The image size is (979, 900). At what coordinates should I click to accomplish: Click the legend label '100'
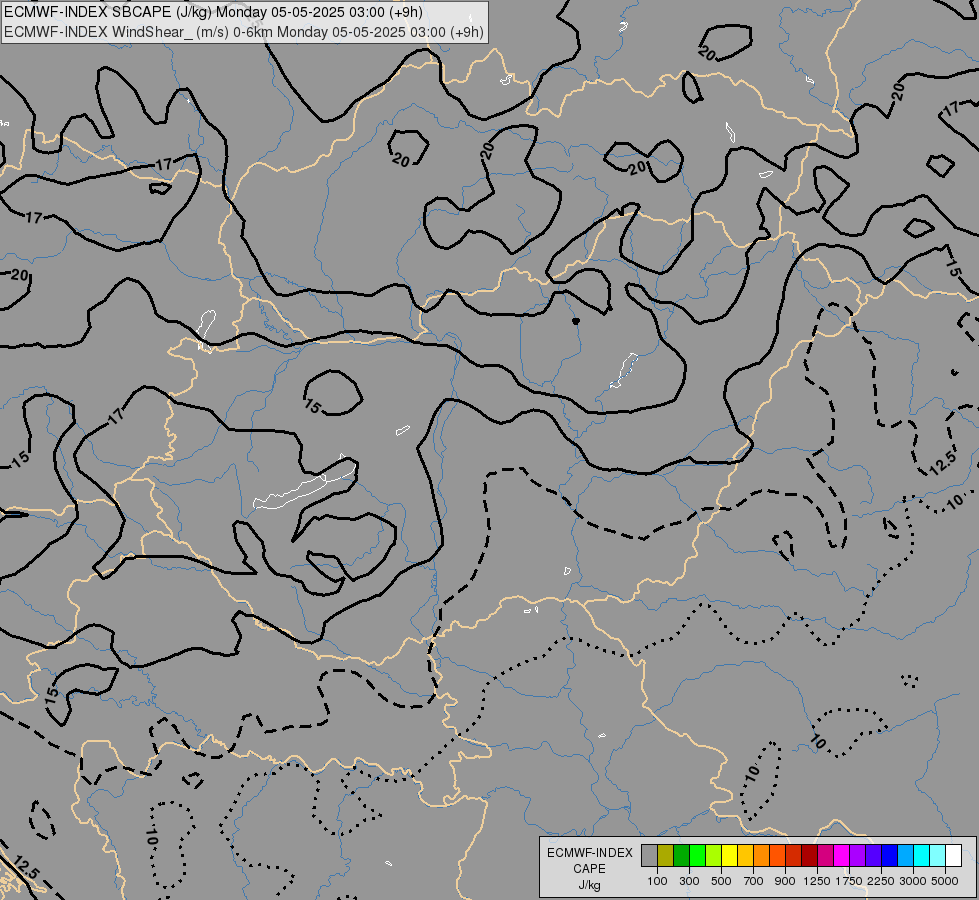(657, 881)
